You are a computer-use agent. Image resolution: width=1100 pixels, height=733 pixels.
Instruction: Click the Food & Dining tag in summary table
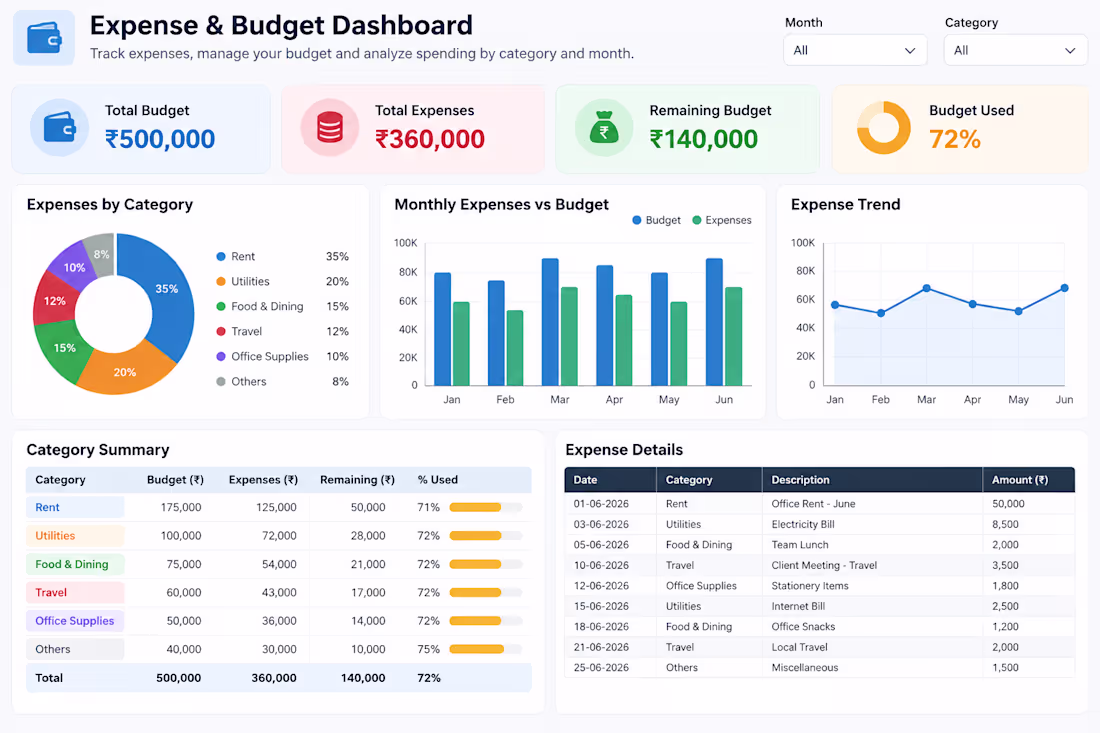75,564
